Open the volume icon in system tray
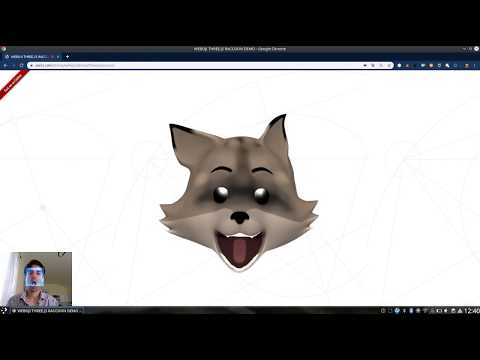The height and width of the screenshot is (360, 480). 446,311
